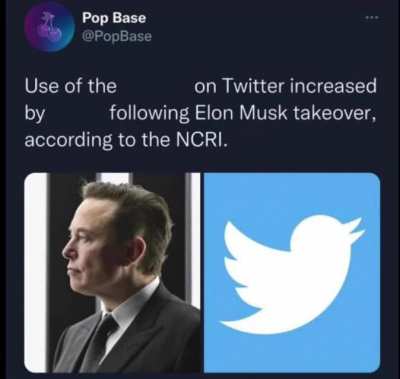Open the @PopBase handle link
Image resolution: width=400 pixels, height=379 pixels.
click(117, 36)
